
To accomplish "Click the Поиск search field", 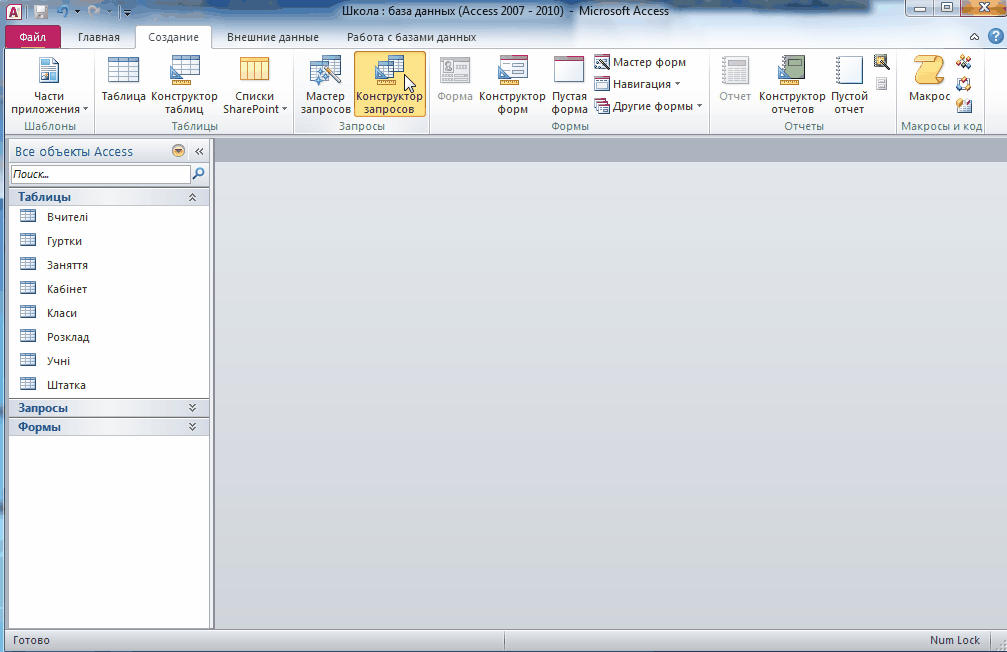I will [100, 174].
